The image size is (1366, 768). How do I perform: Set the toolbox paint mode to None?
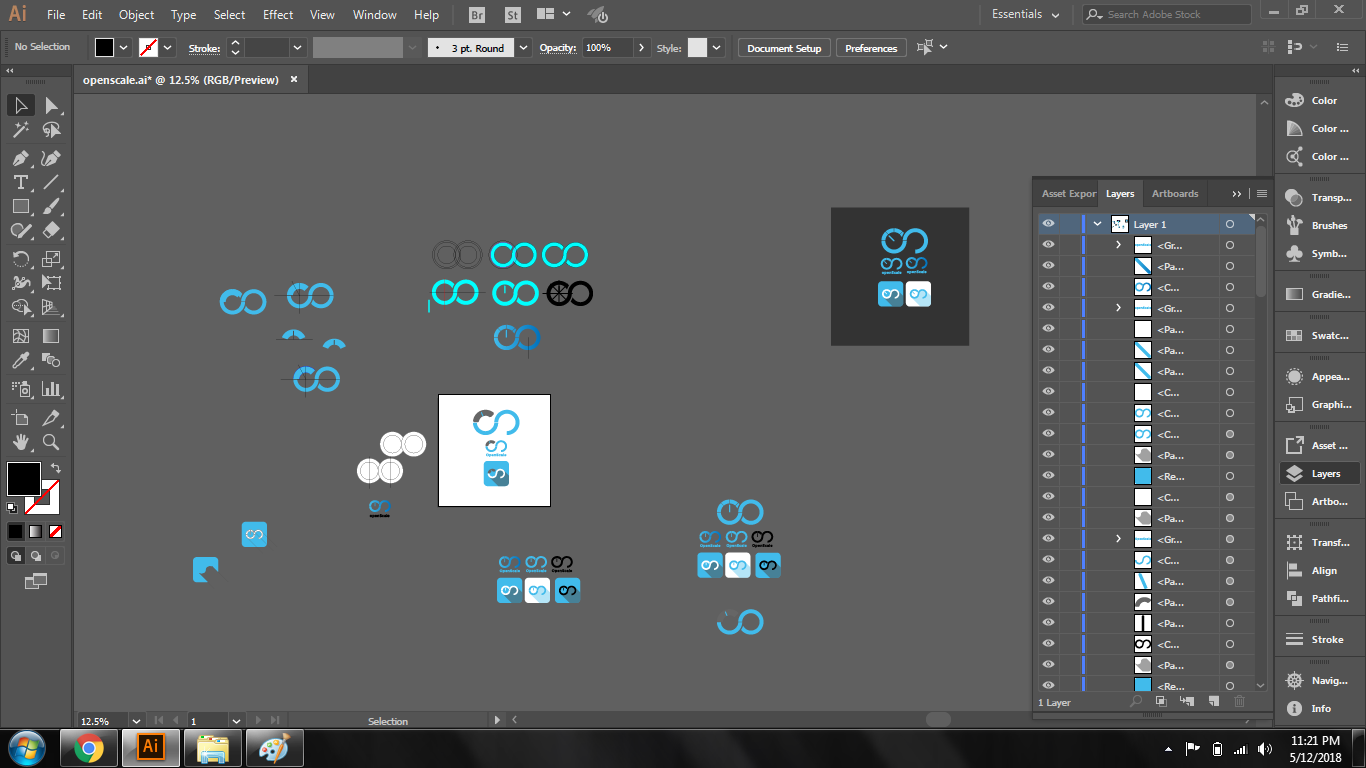56,531
